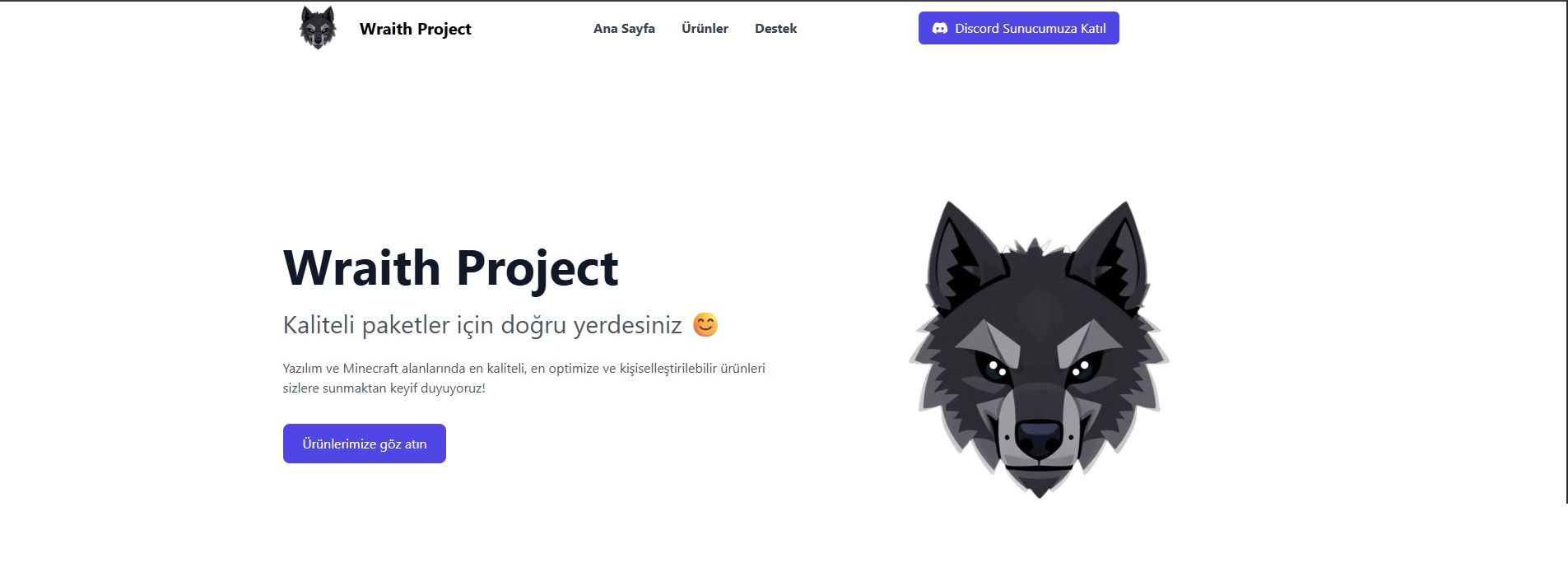Click the Ürünlerimize göz atın button
Image resolution: width=1568 pixels, height=581 pixels.
(x=365, y=444)
